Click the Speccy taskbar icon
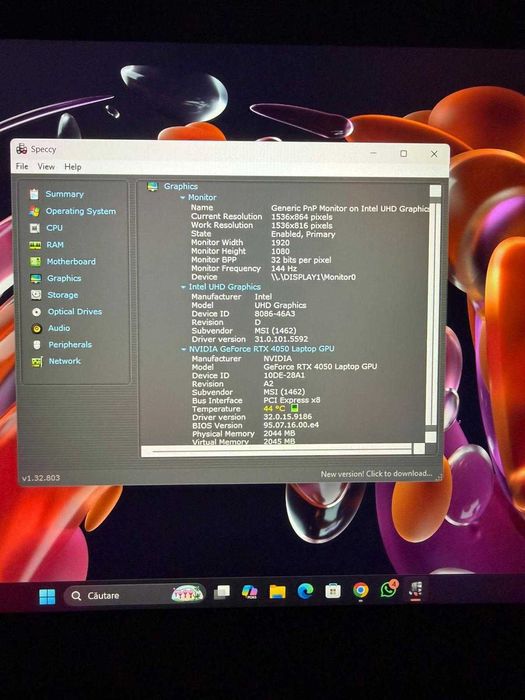The image size is (525, 700). tap(416, 589)
